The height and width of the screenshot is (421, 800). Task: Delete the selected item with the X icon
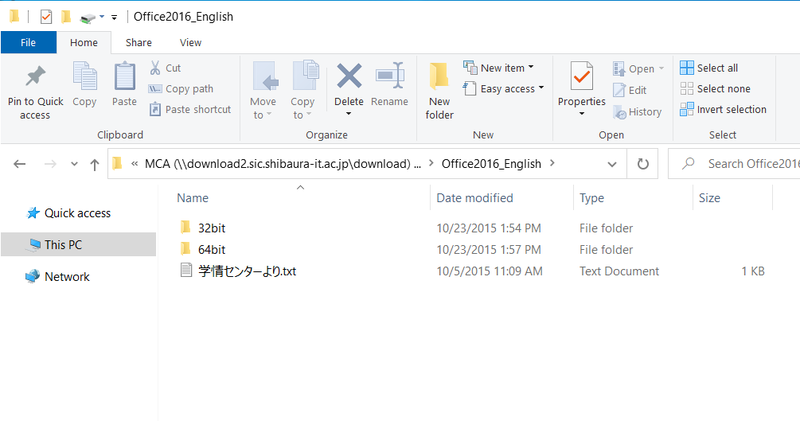tap(349, 77)
